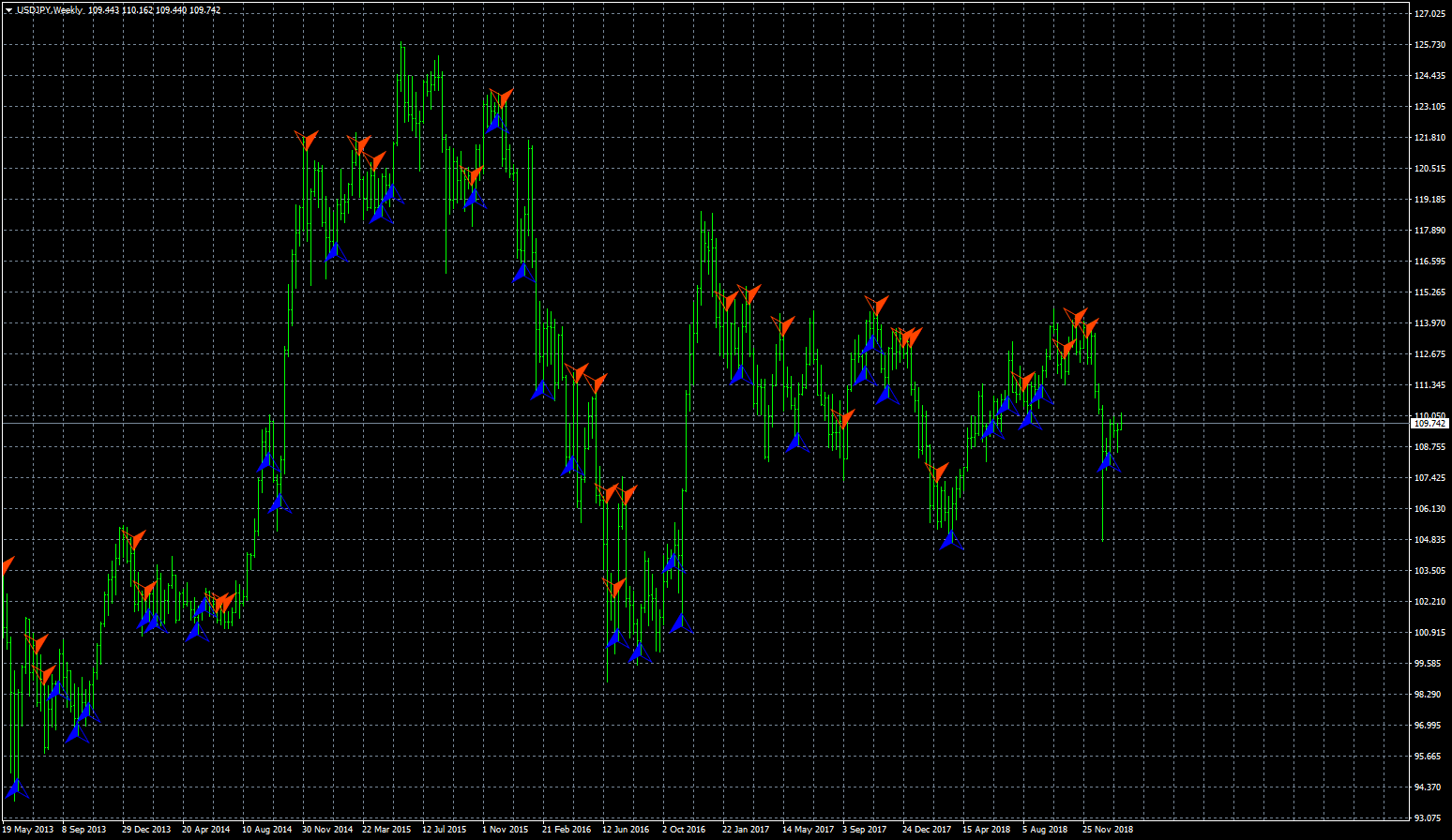The height and width of the screenshot is (840, 1452).
Task: Click the 14 May 2017 date label
Action: point(809,830)
